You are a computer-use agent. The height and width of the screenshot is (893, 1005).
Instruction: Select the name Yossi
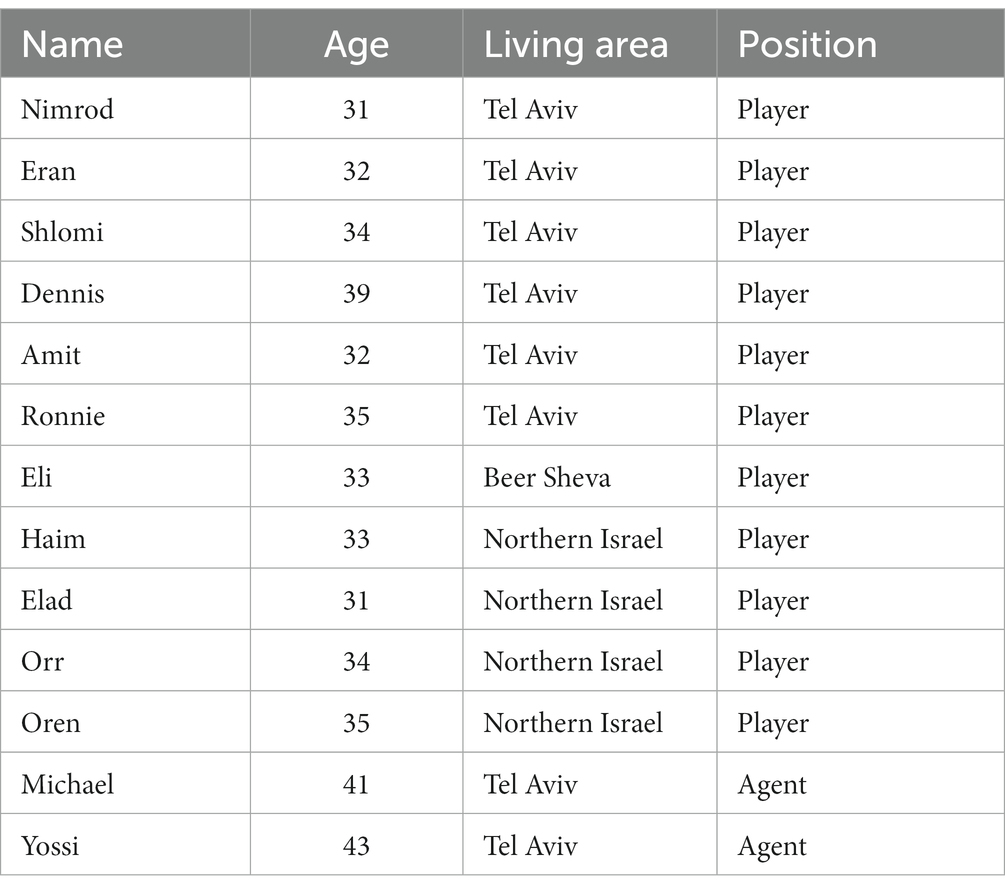tap(50, 846)
